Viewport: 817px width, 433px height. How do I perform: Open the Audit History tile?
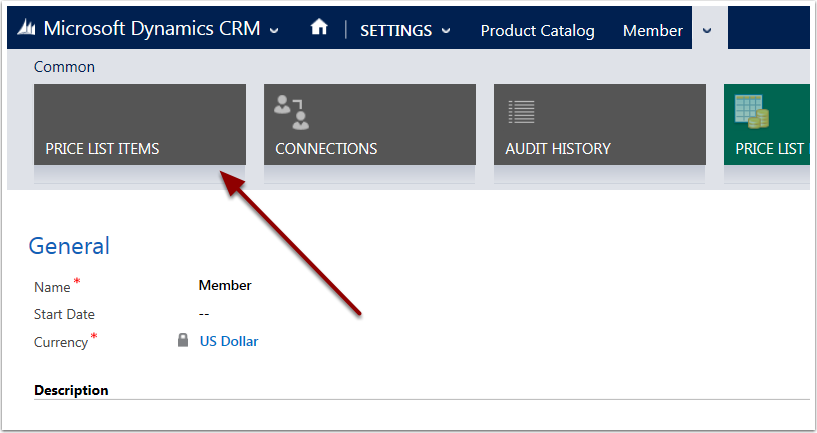click(600, 125)
